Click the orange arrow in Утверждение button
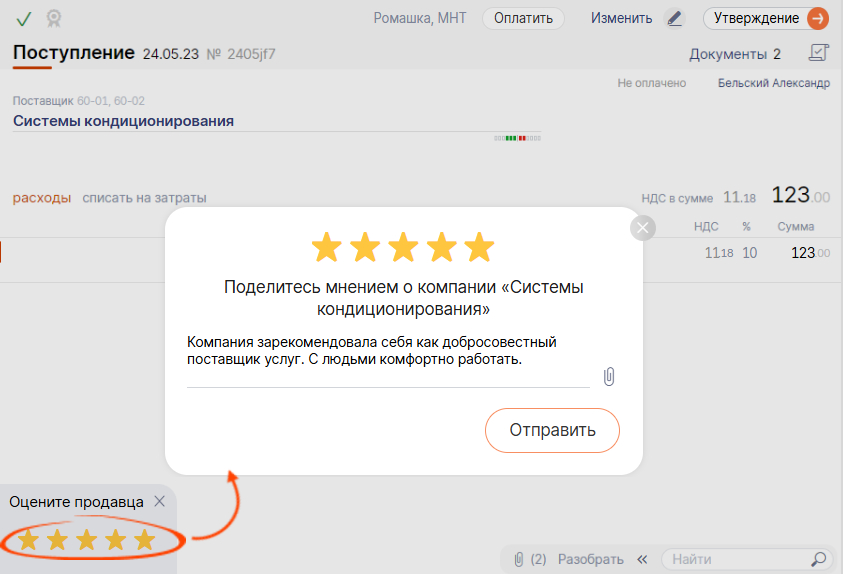 point(817,18)
